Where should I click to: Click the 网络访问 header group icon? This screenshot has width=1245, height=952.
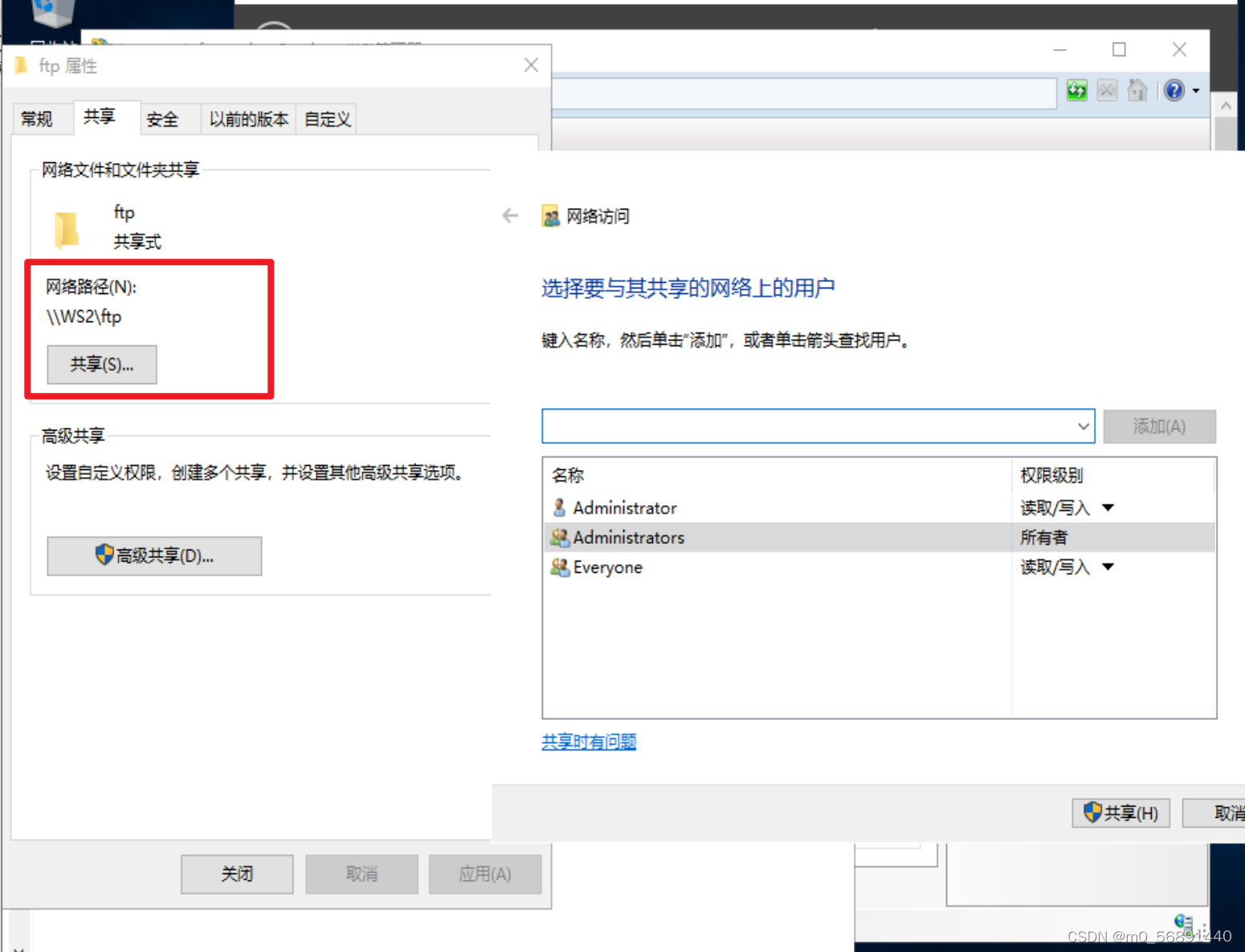point(551,215)
